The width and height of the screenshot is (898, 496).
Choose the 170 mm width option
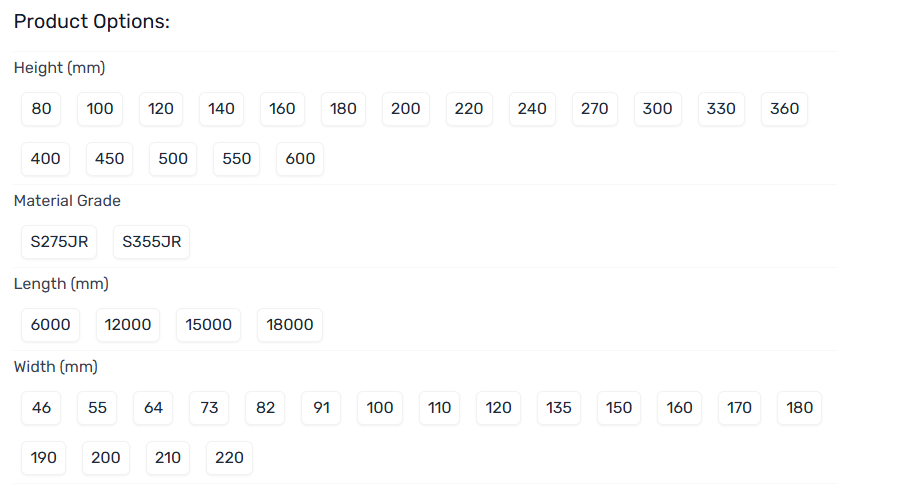point(739,408)
